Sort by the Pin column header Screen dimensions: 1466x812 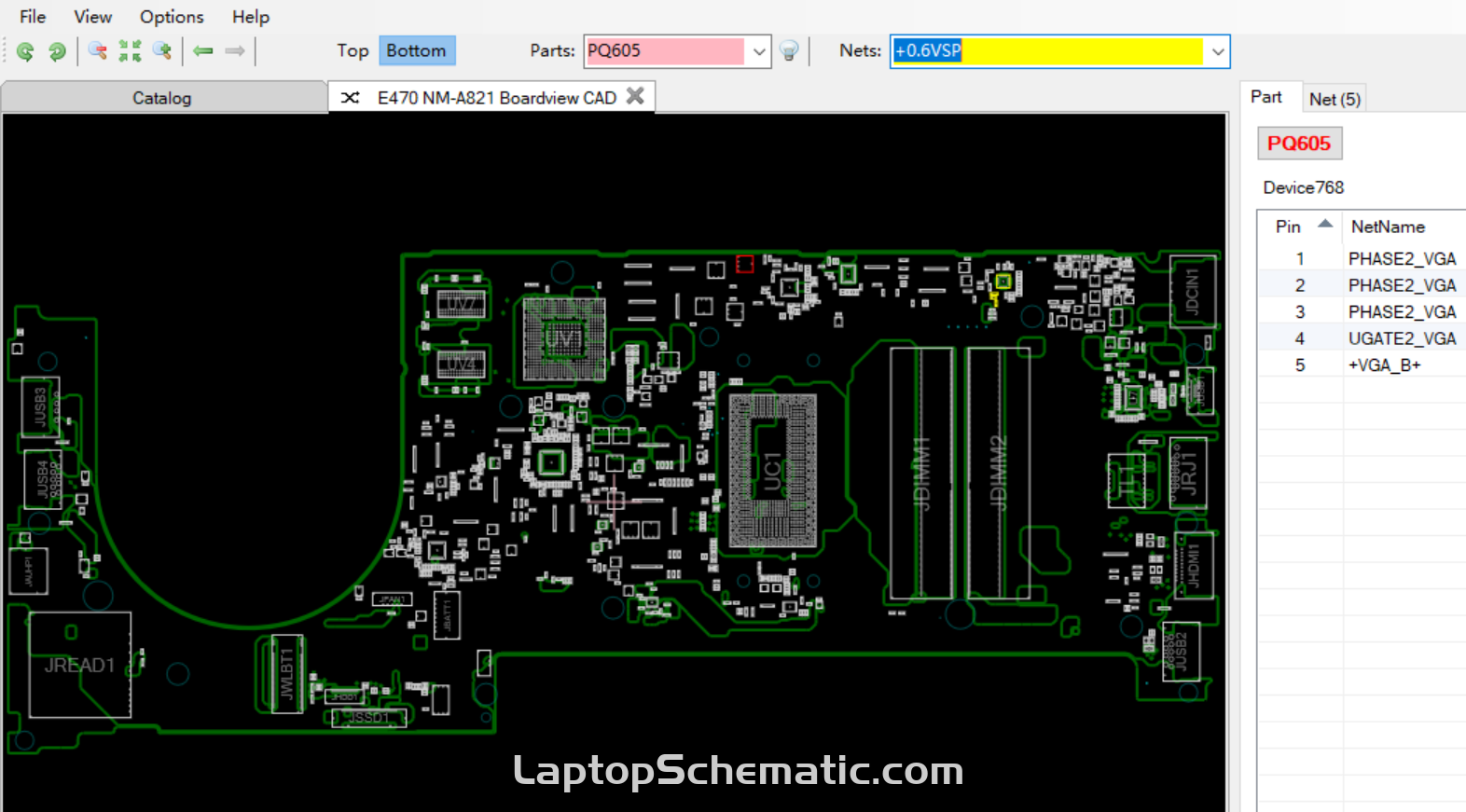tap(1300, 227)
